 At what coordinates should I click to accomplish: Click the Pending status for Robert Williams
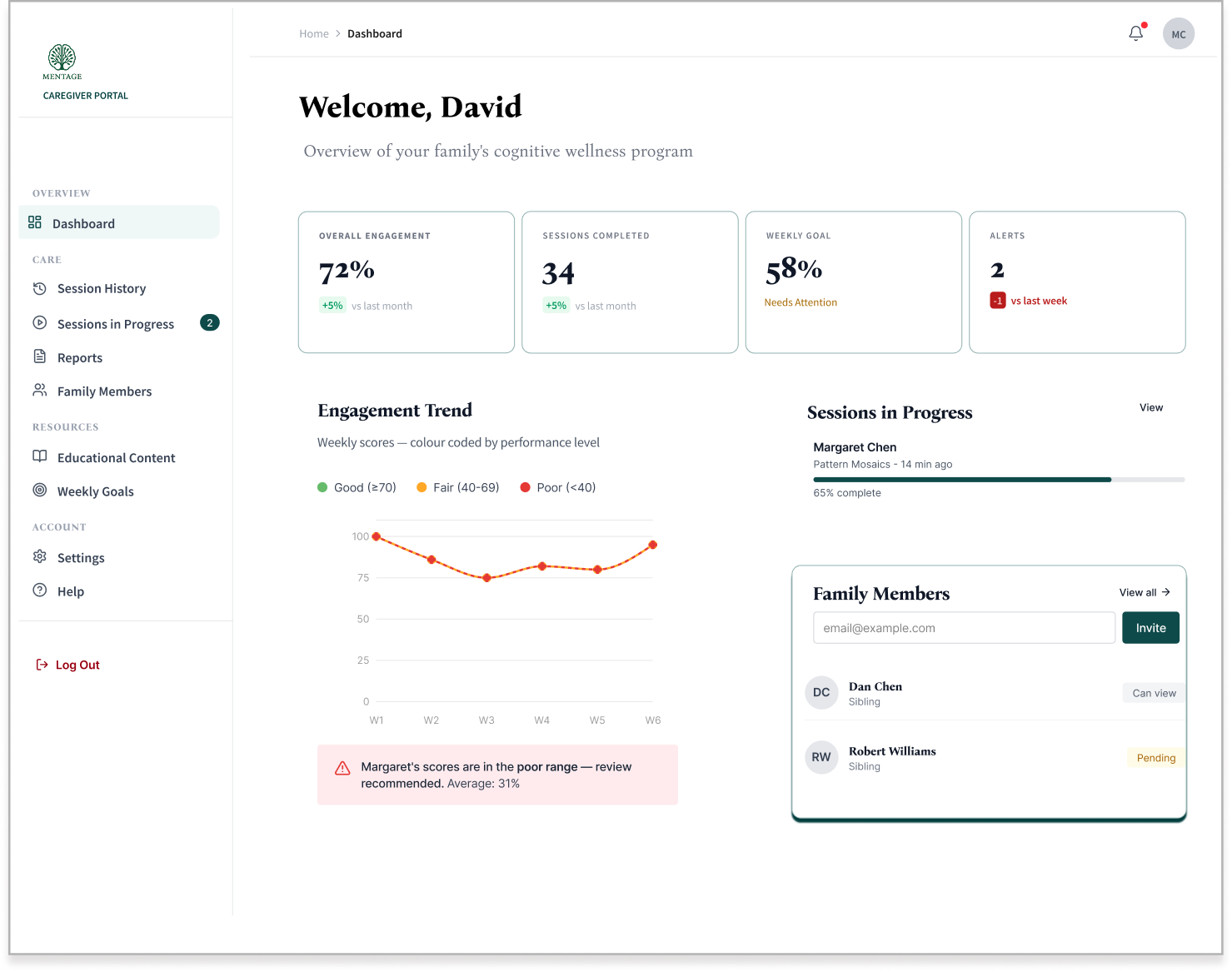[1156, 758]
